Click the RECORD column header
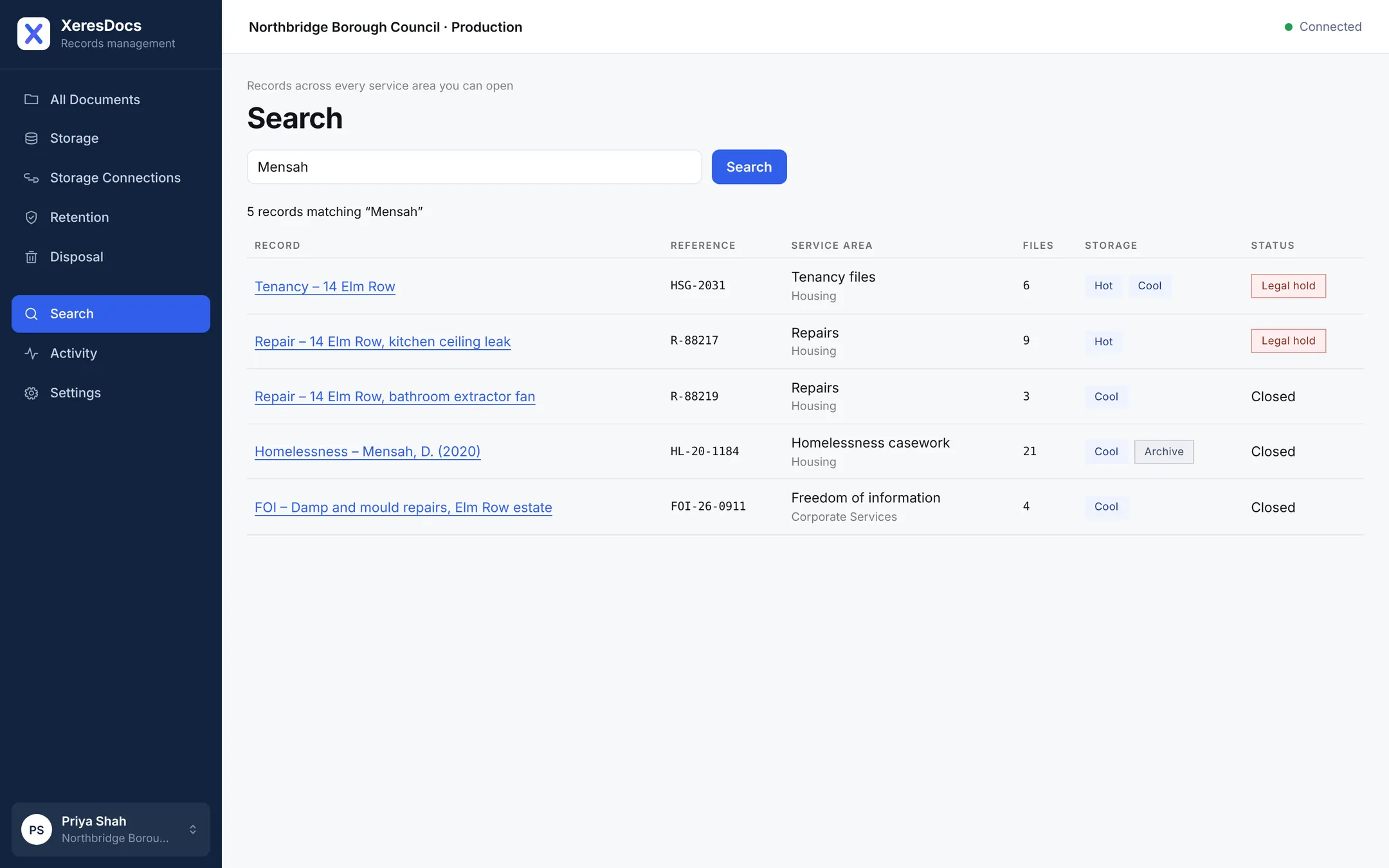 pos(277,246)
